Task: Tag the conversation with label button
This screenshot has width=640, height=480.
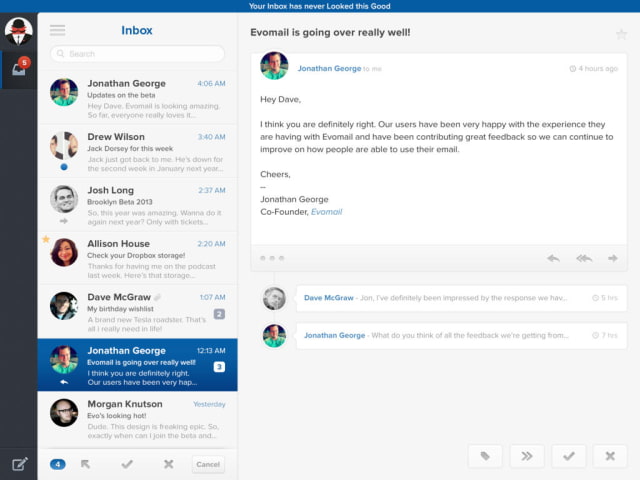Action: (x=485, y=456)
